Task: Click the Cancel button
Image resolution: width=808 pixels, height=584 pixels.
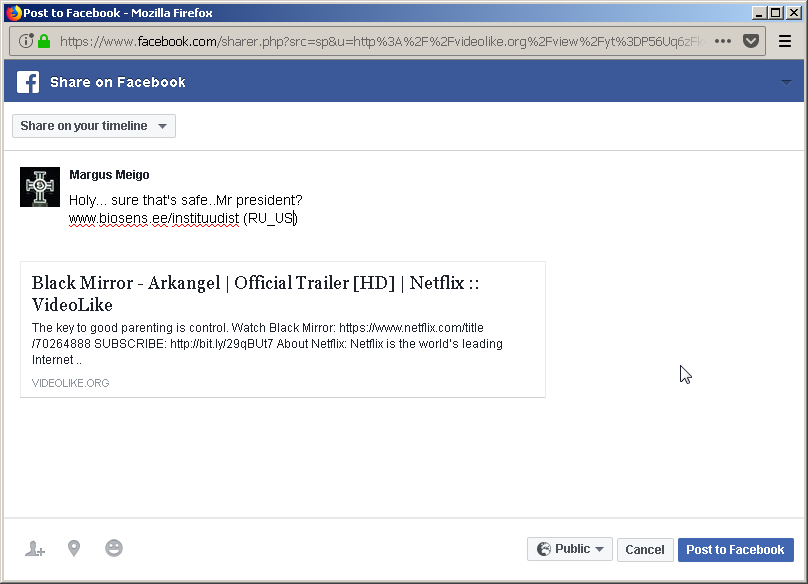Action: click(x=645, y=549)
